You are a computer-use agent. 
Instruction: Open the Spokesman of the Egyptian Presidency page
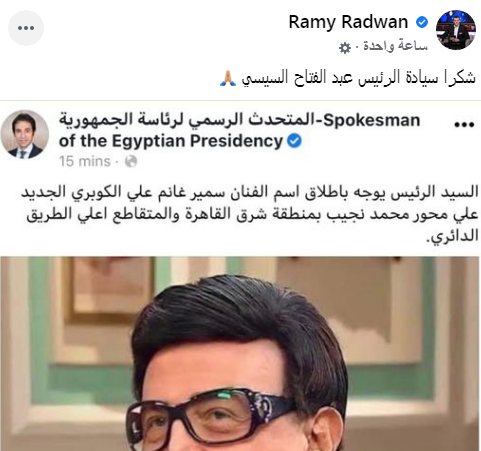[239, 131]
